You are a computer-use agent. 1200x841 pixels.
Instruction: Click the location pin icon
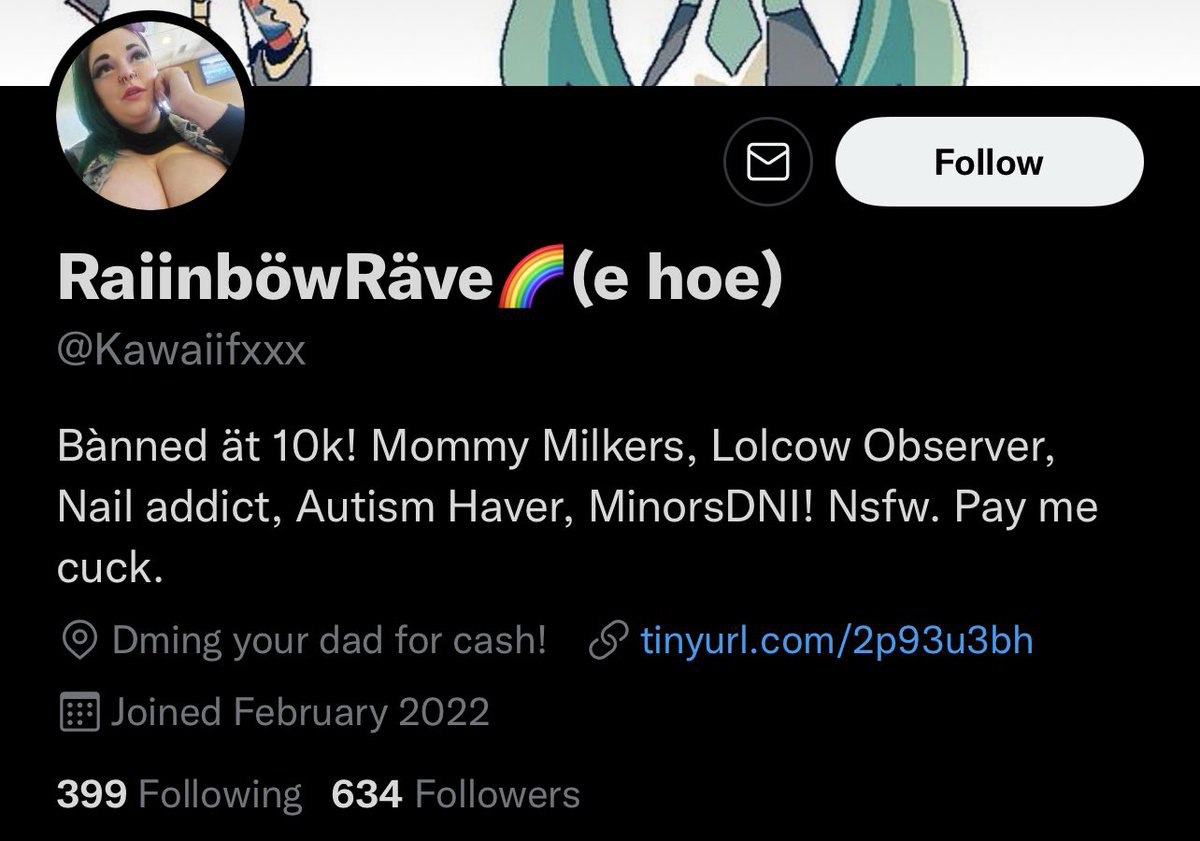(78, 640)
